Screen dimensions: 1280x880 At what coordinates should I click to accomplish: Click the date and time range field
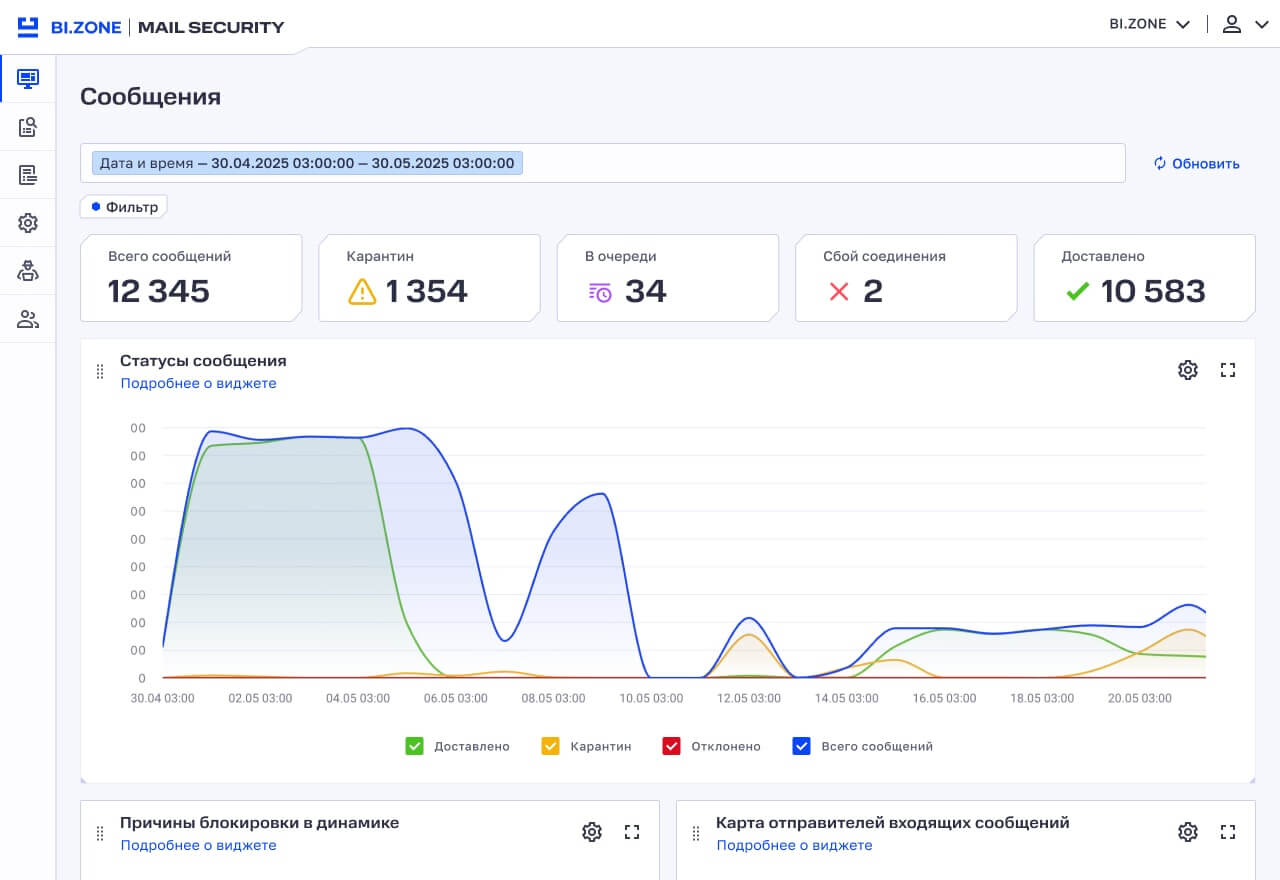click(602, 163)
